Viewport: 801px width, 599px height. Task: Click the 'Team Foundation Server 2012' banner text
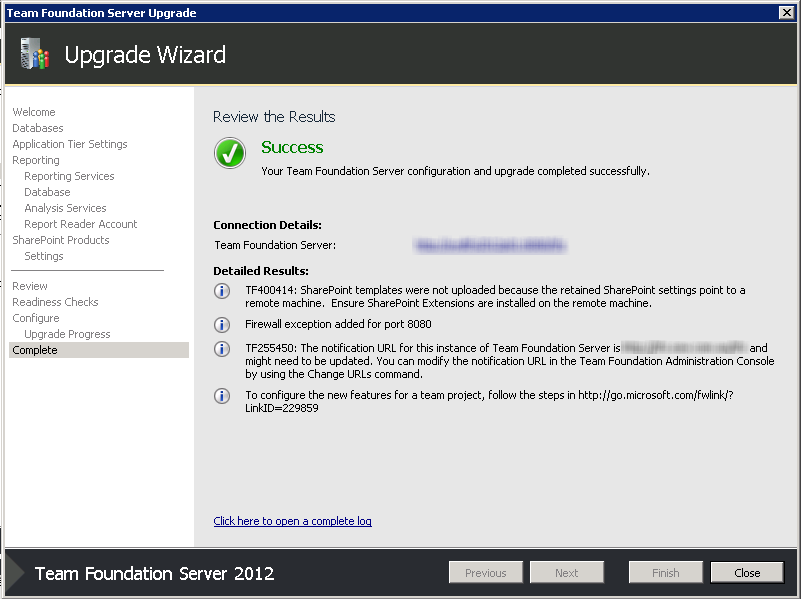(x=154, y=573)
